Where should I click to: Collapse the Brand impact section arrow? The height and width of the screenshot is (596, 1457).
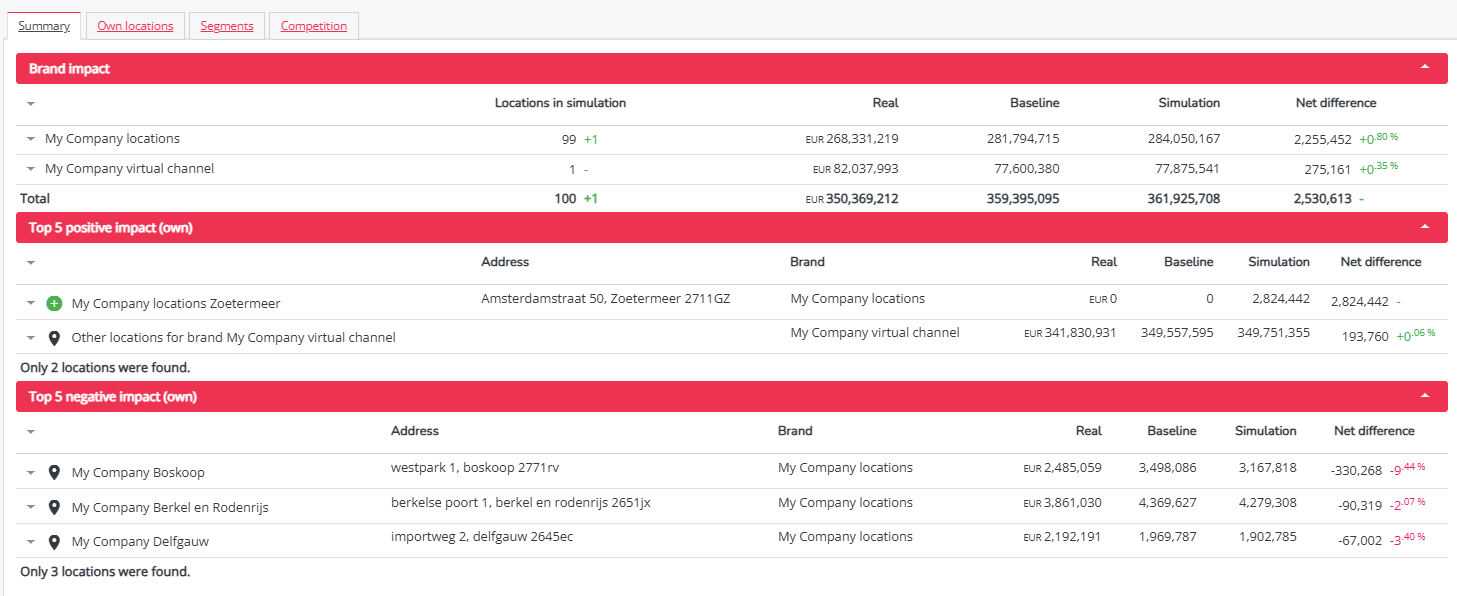pos(1425,68)
